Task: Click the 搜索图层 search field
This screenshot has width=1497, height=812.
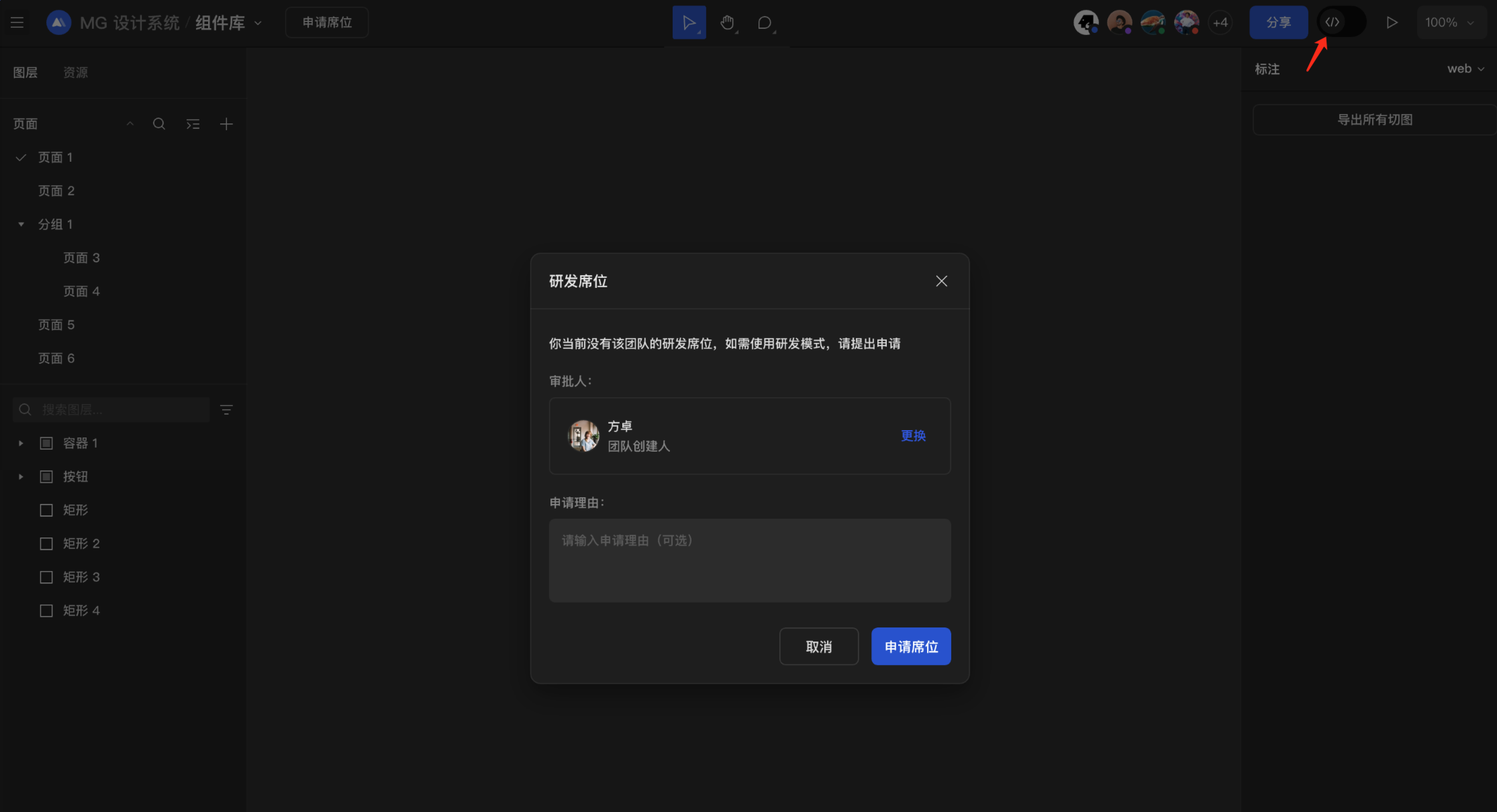Action: (111, 410)
